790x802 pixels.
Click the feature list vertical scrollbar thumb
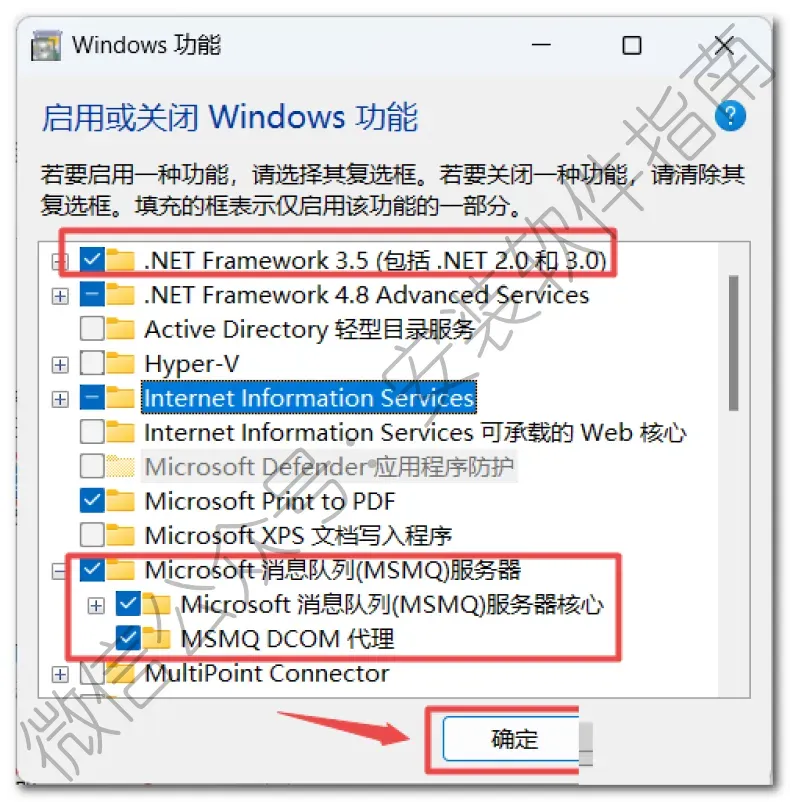pyautogui.click(x=734, y=343)
